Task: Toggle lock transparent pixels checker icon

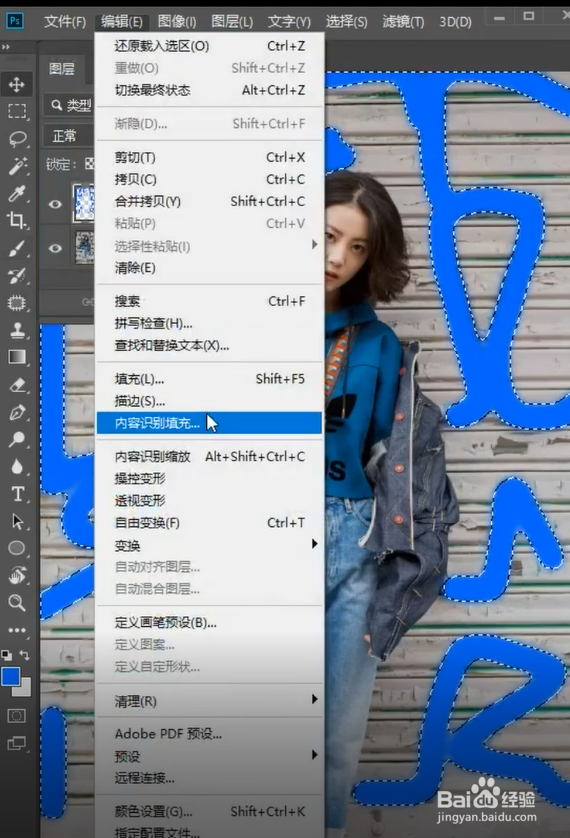Action: 89,164
